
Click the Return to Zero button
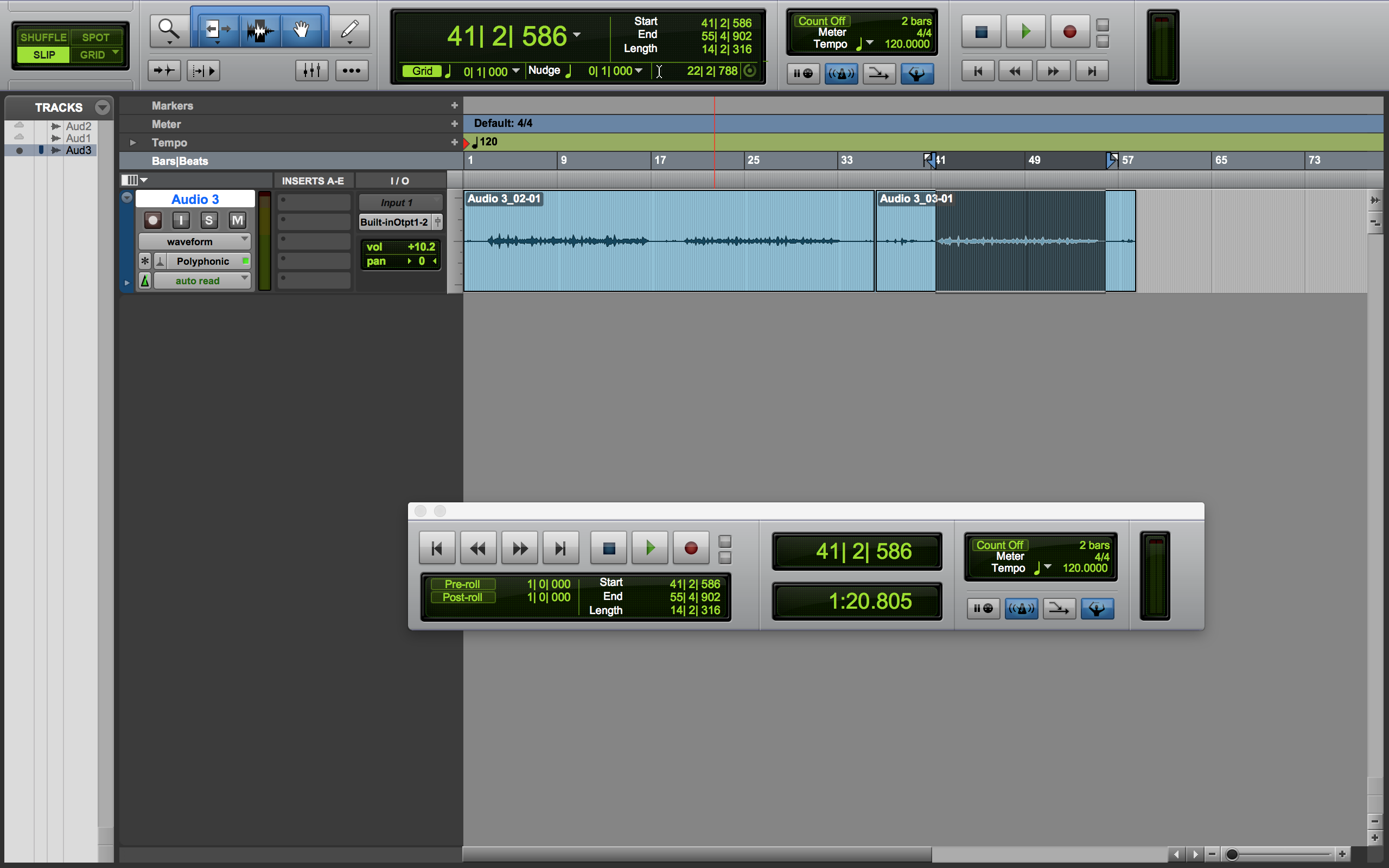(436, 548)
